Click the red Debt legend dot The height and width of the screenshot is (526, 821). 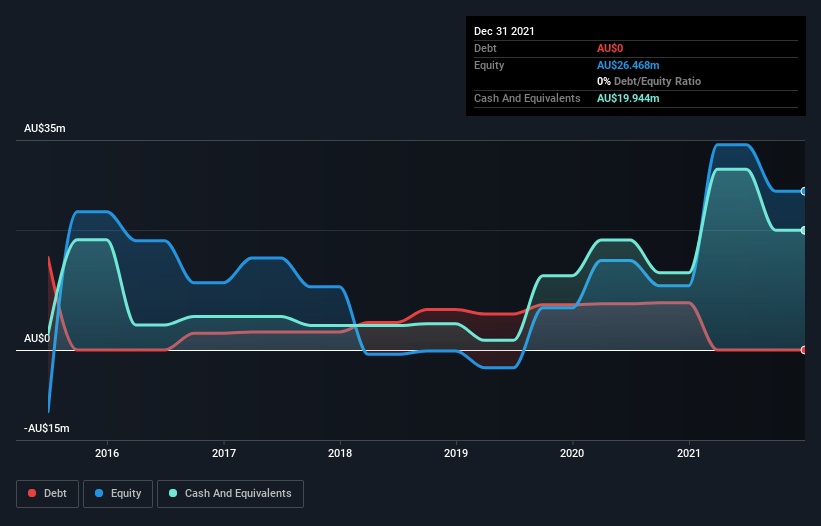click(32, 493)
